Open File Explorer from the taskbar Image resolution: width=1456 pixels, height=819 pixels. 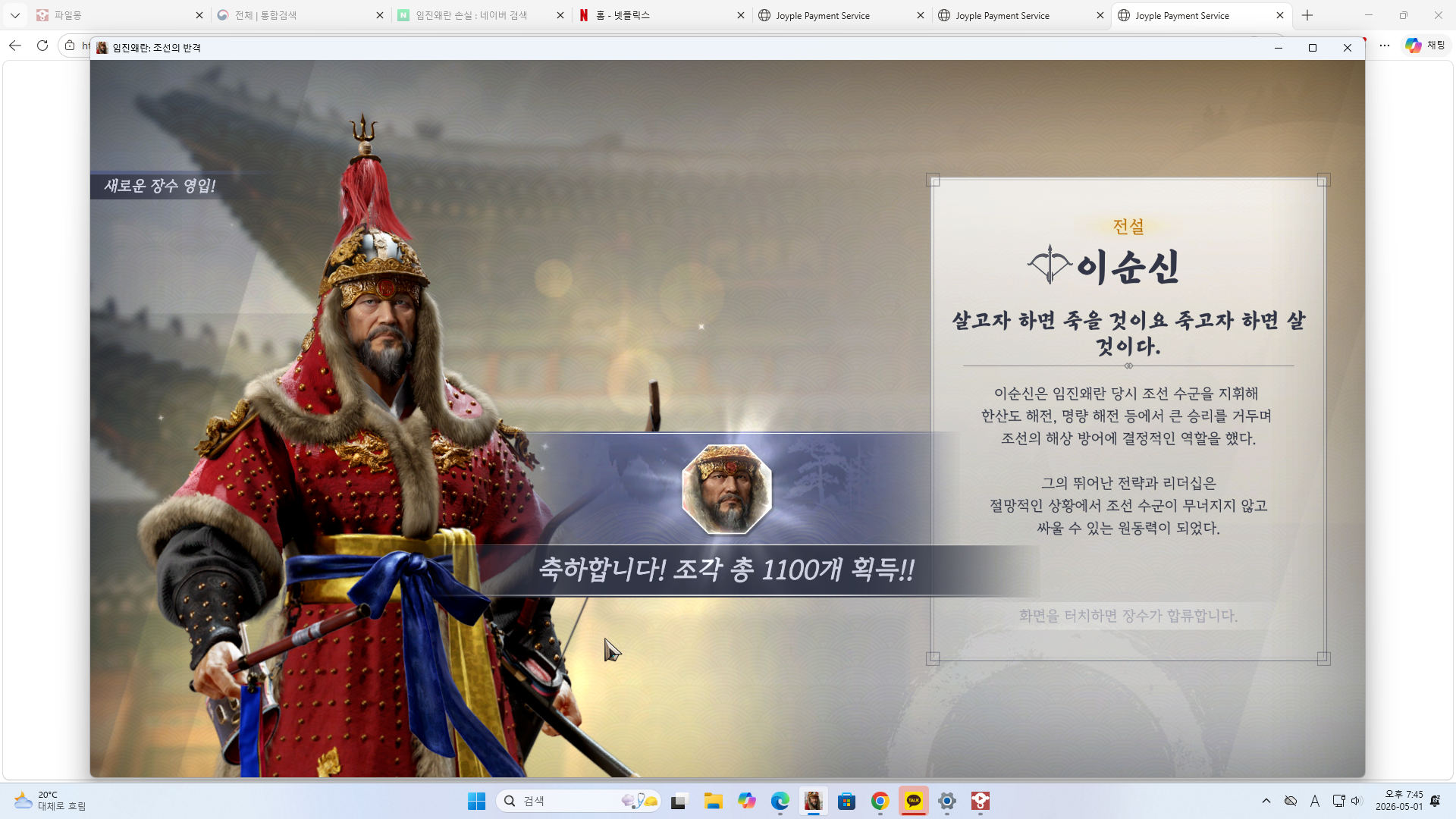(713, 801)
